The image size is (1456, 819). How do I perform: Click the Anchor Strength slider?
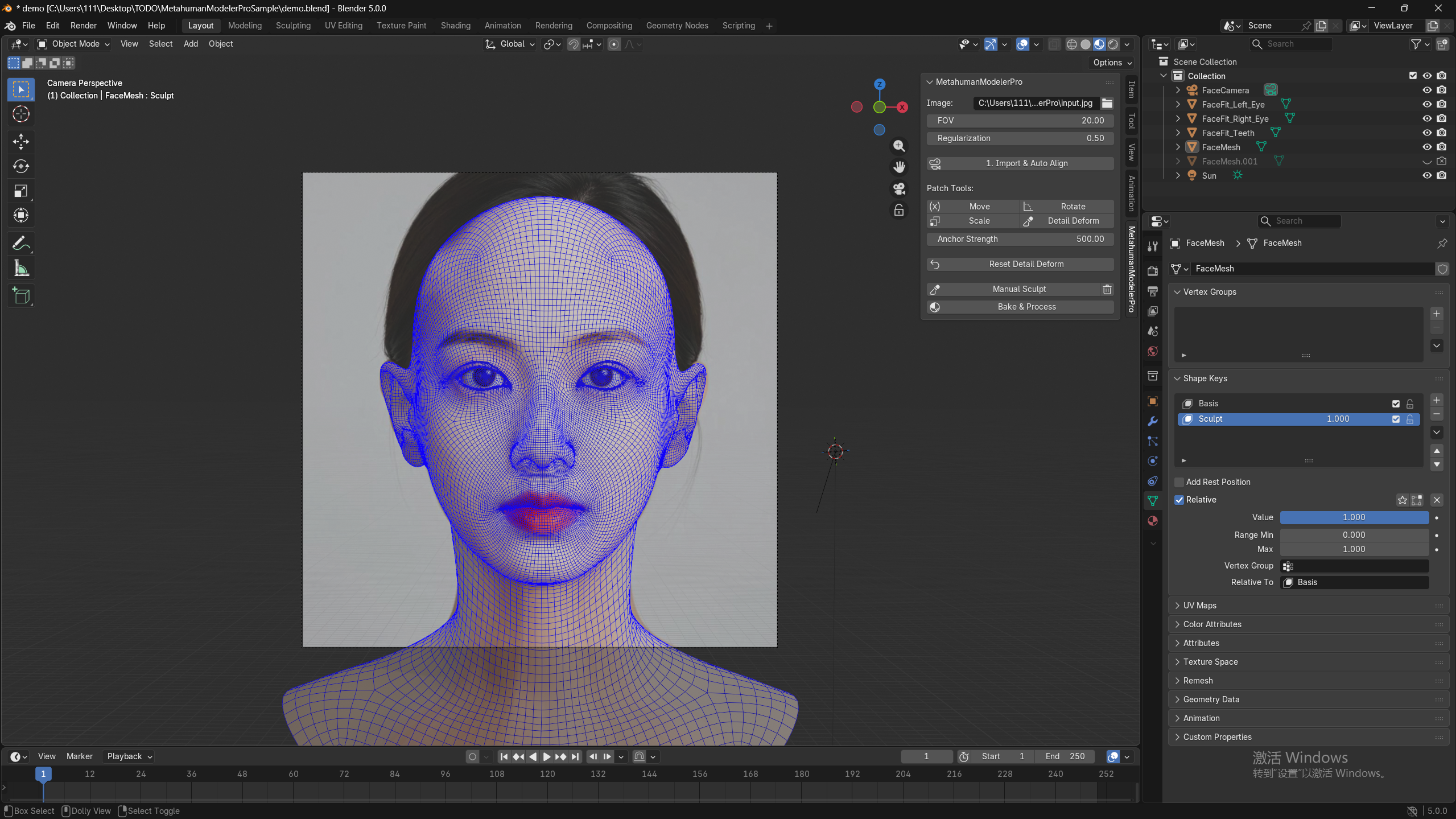coord(1020,239)
